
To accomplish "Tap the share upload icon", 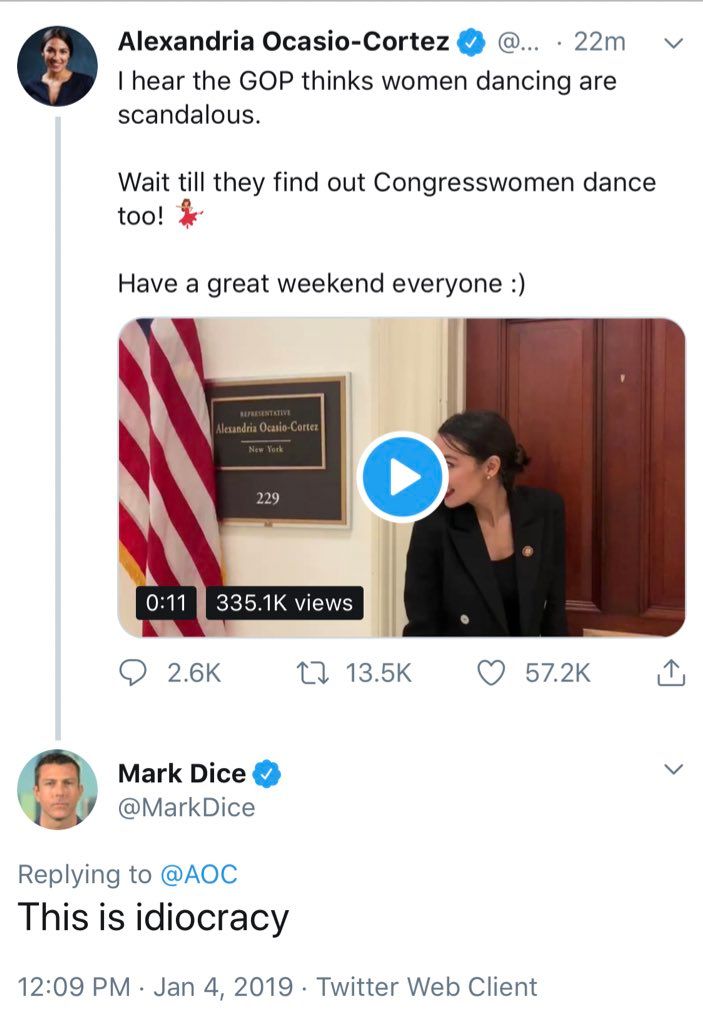I will tap(670, 674).
